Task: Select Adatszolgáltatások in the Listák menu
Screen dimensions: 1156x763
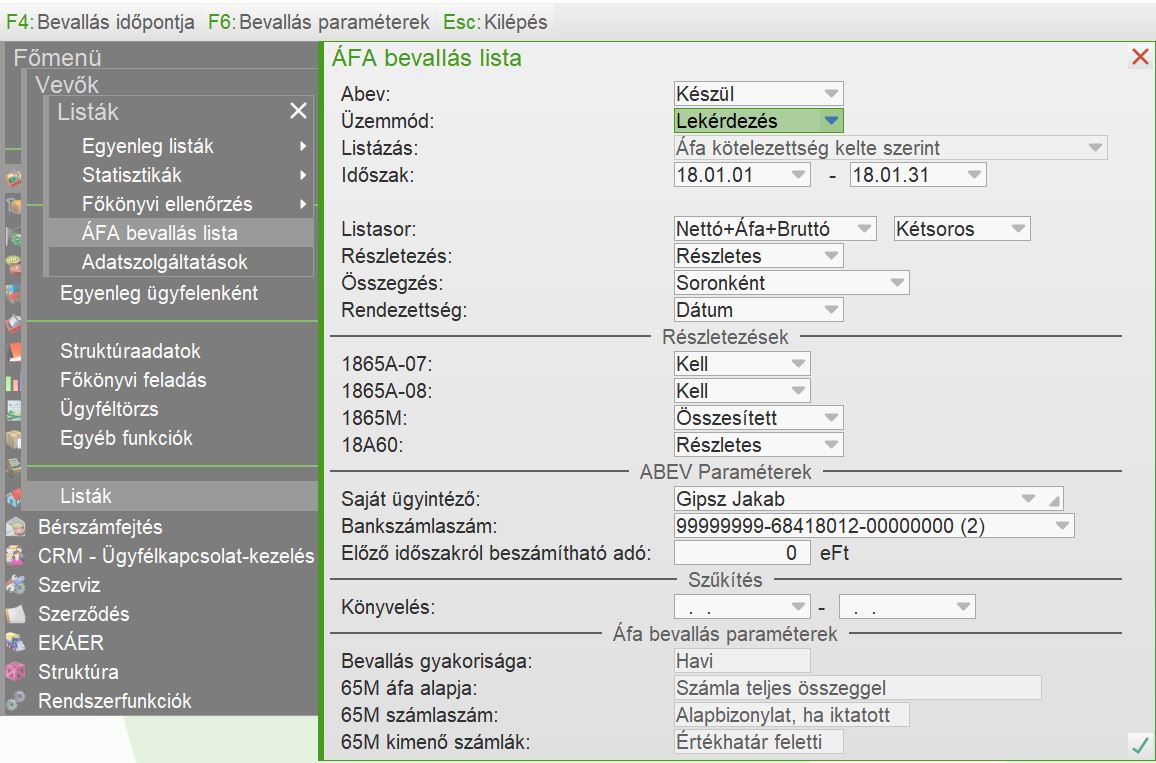Action: [x=165, y=262]
